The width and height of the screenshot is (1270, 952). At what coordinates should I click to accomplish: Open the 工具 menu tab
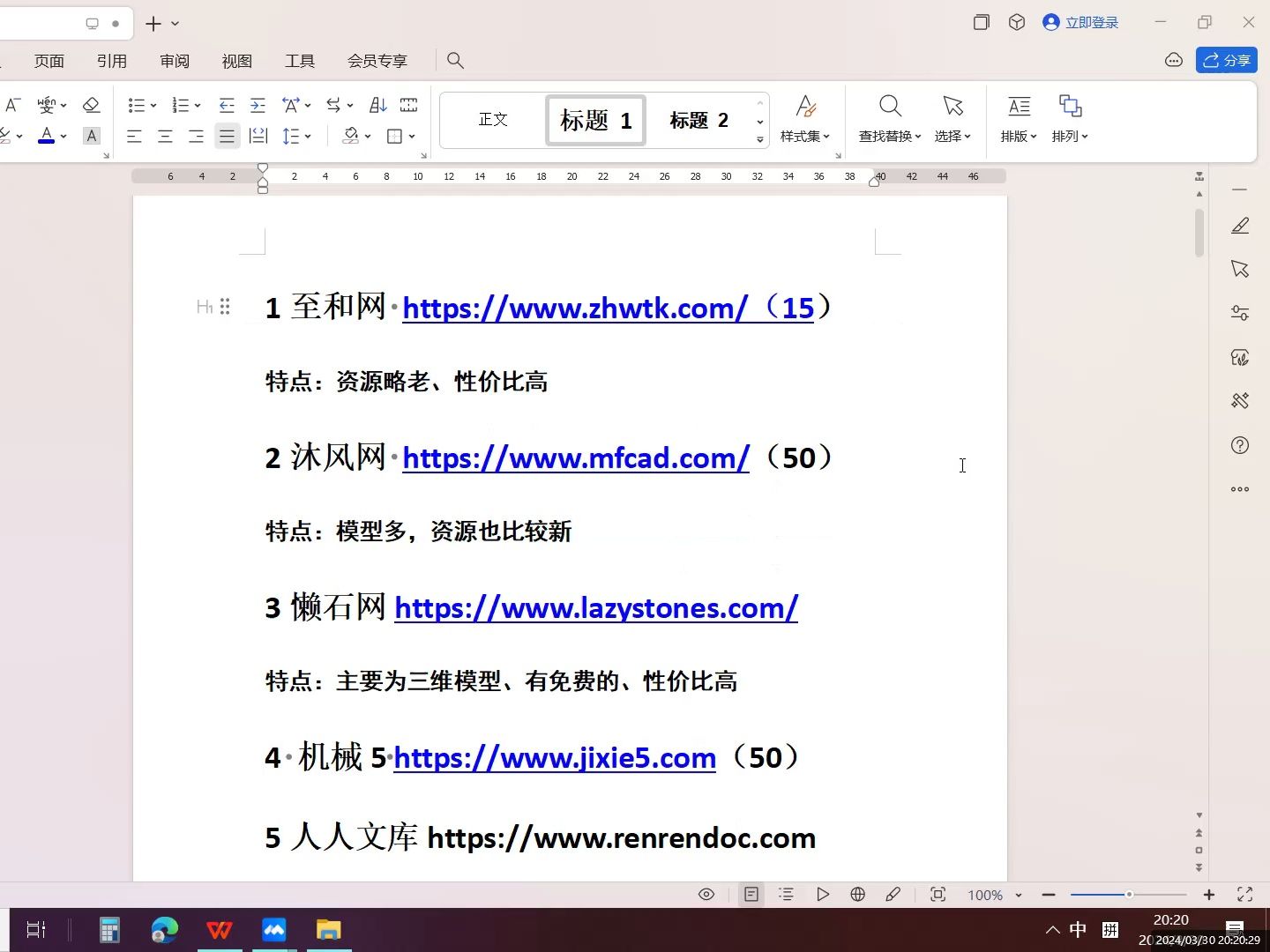point(300,61)
